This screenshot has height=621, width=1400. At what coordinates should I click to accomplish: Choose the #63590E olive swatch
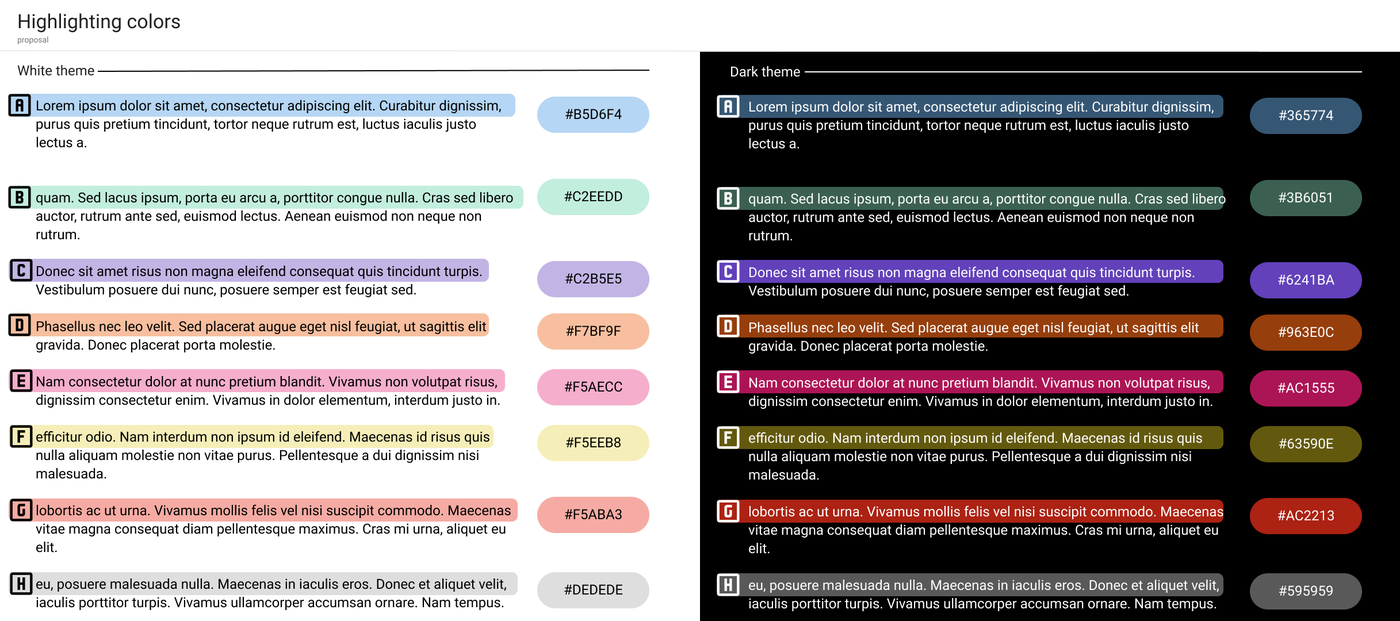tap(1306, 444)
